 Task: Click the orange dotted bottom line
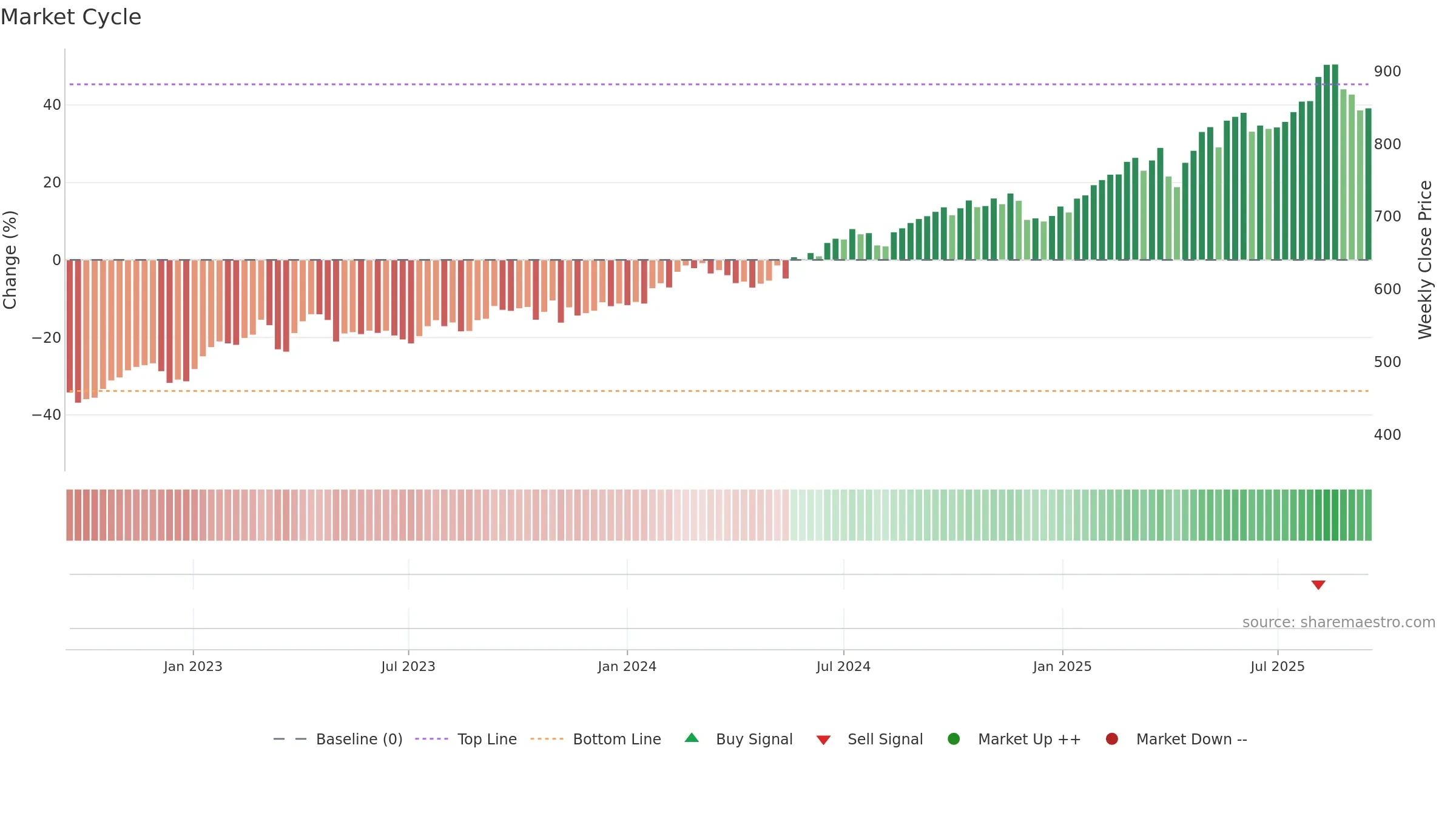click(719, 391)
